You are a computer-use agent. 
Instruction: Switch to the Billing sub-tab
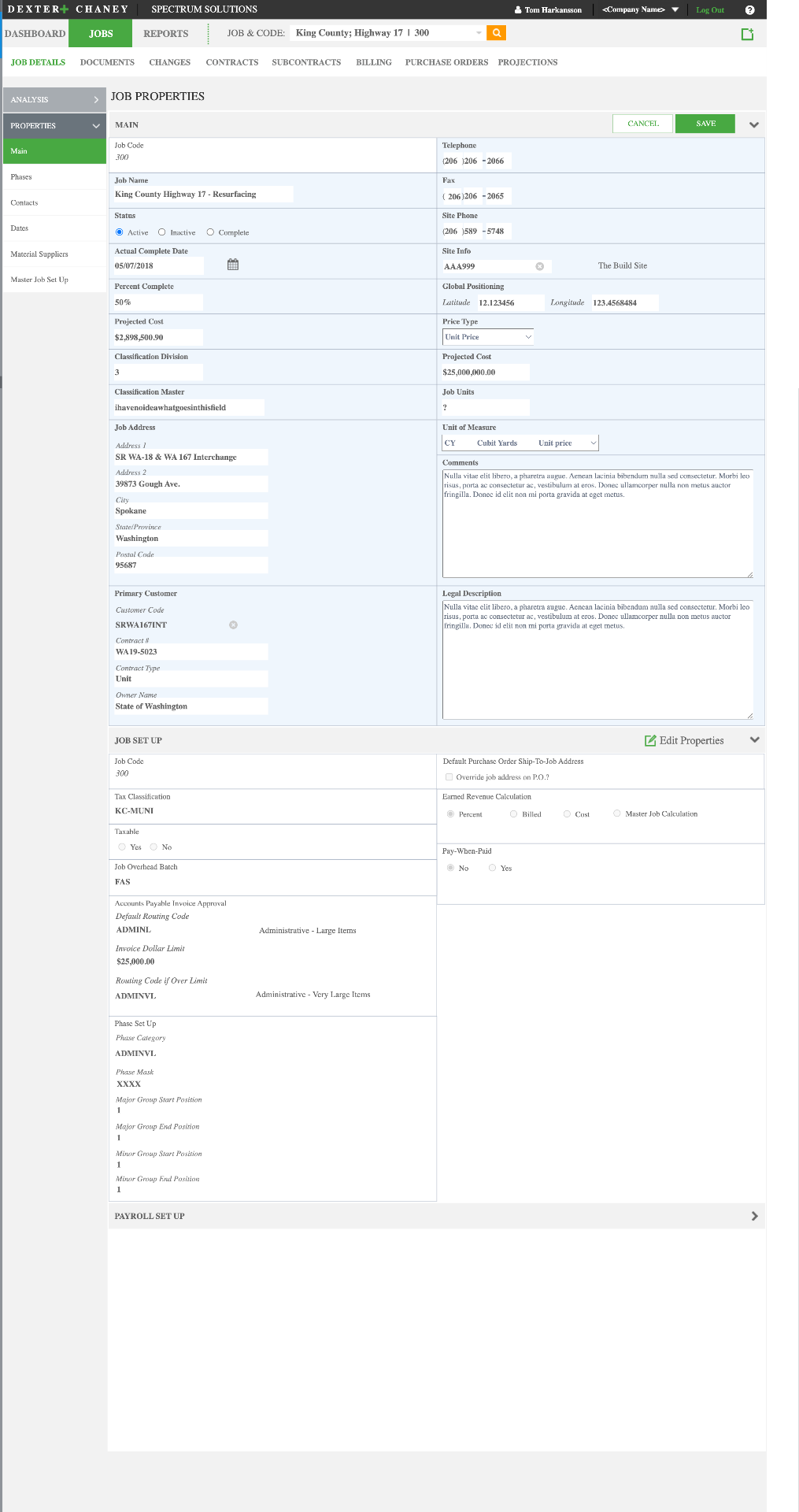pos(374,62)
